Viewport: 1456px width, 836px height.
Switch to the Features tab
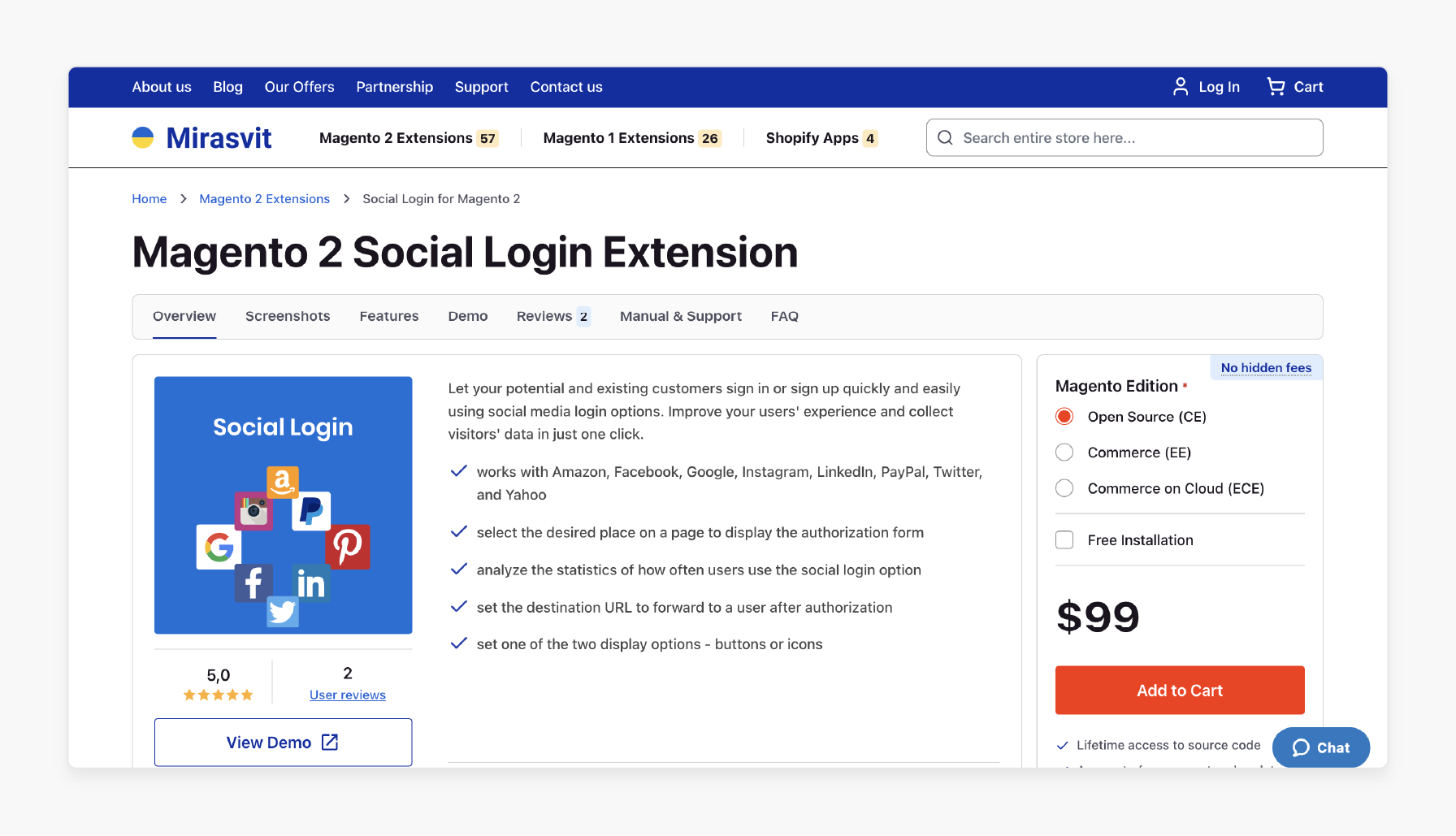pyautogui.click(x=389, y=316)
